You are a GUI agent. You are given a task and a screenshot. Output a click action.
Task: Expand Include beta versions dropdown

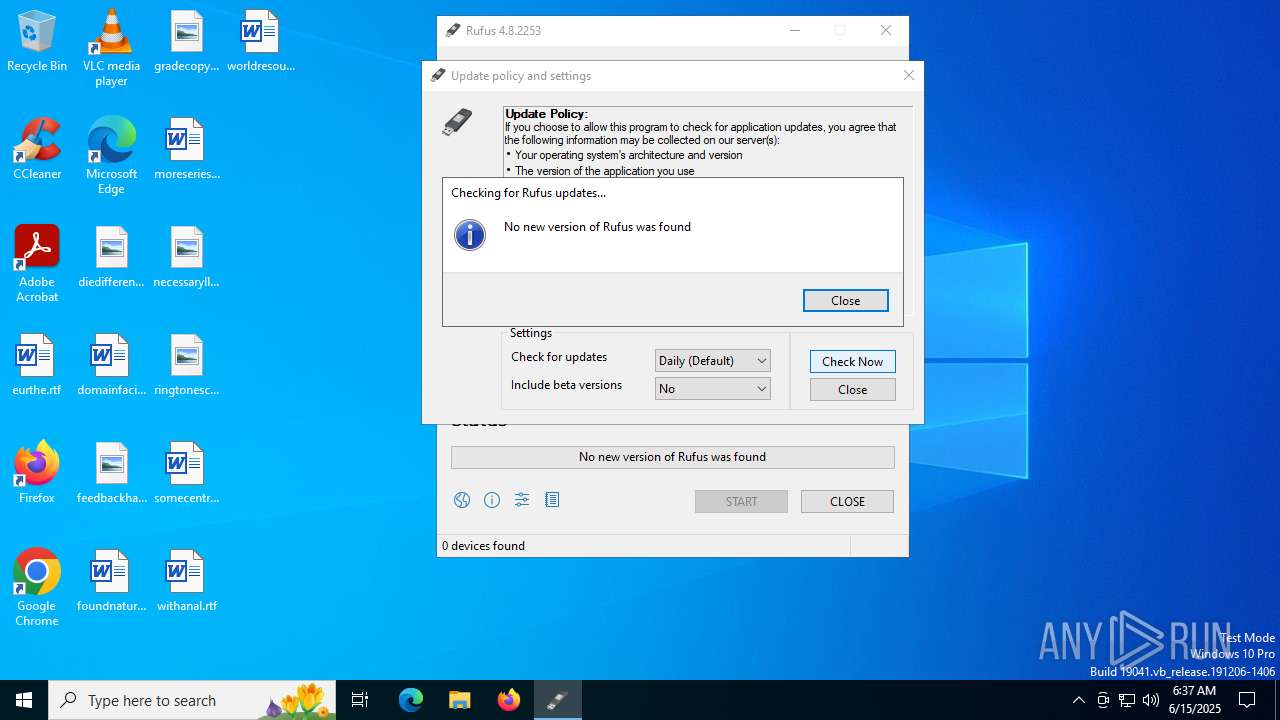713,388
